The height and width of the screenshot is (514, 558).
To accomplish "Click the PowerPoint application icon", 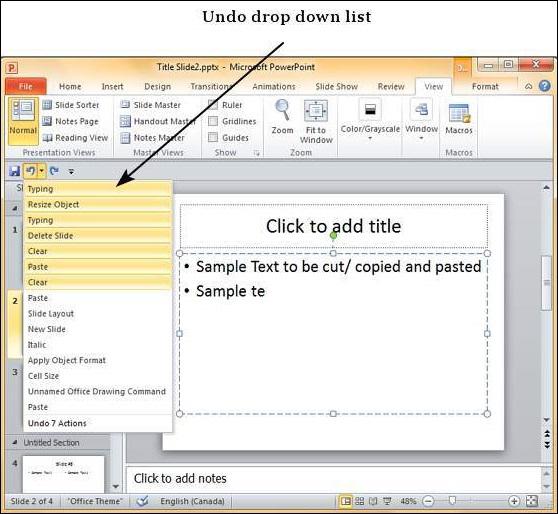I will pos(12,68).
